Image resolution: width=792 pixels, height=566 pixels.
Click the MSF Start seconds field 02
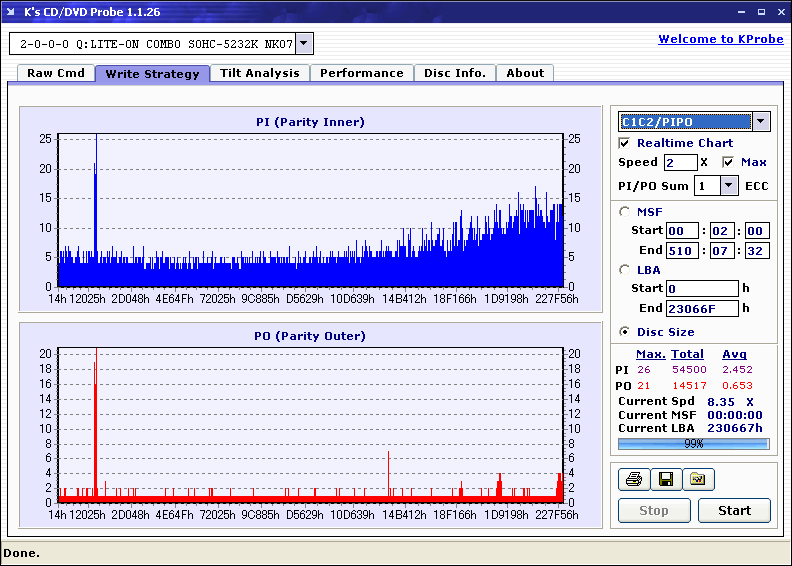722,231
